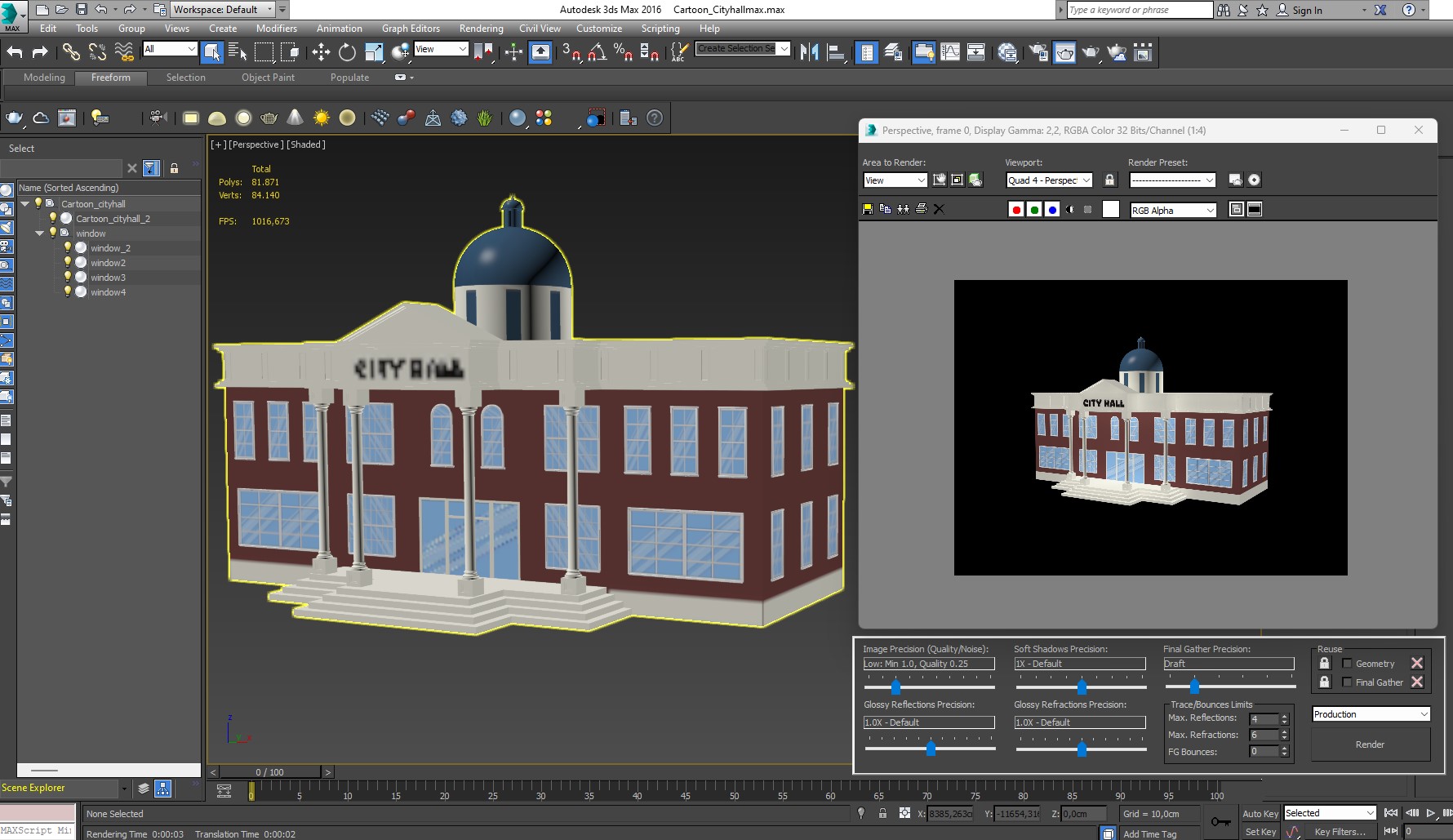Select the Rotate transform tool
The width and height of the screenshot is (1453, 840).
click(347, 52)
